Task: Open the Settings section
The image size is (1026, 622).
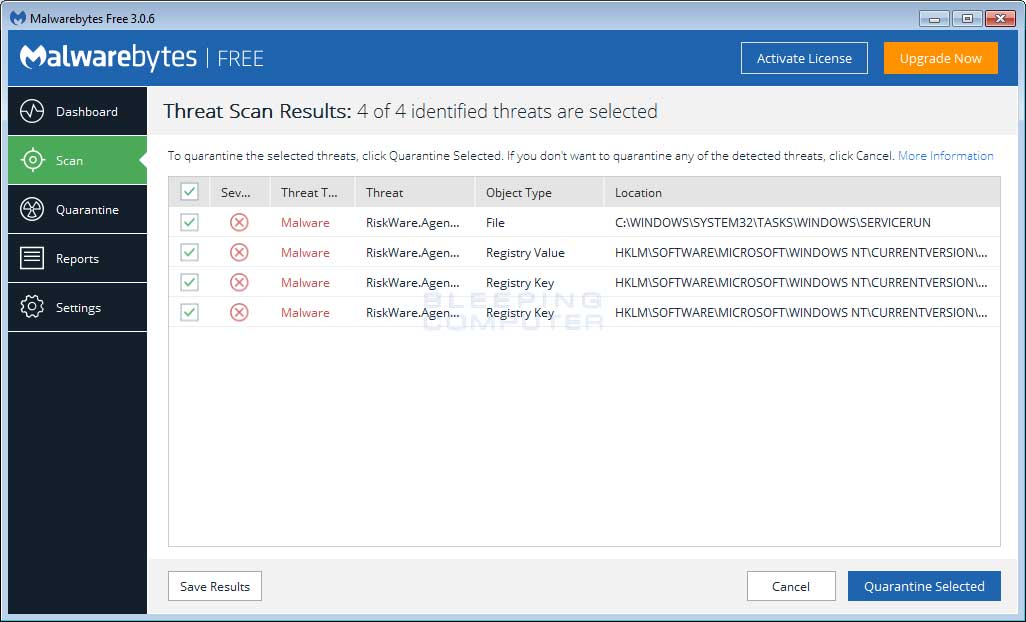Action: (77, 307)
